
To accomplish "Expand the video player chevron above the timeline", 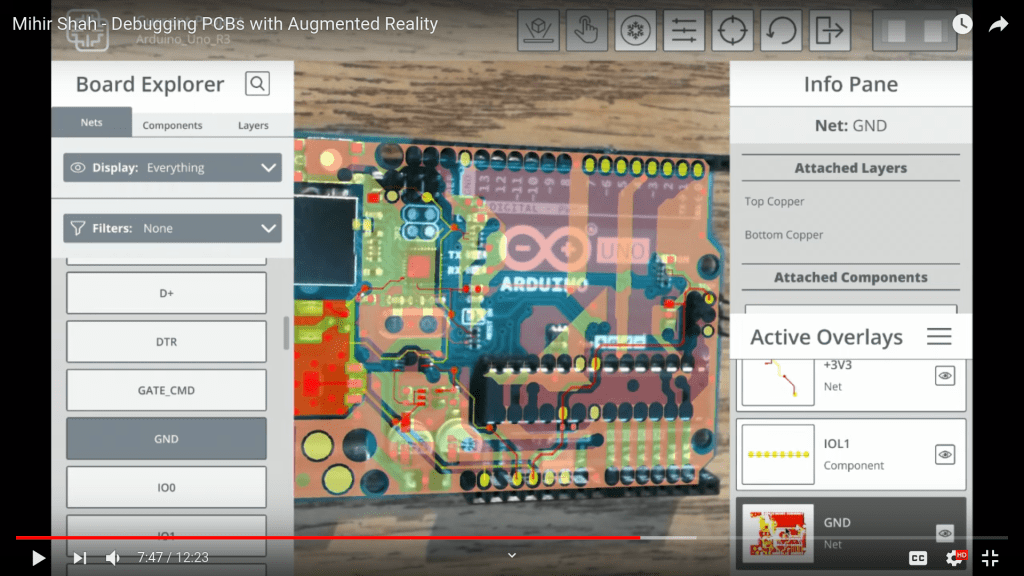I will [x=511, y=554].
